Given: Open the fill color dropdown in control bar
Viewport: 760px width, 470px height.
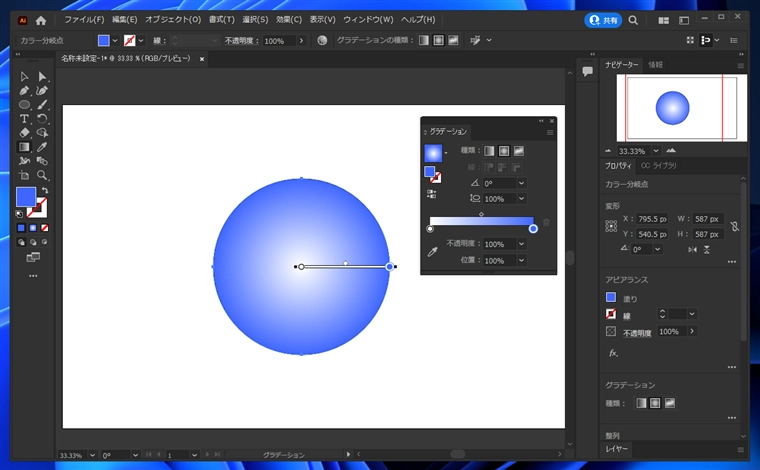Looking at the screenshot, I should (x=115, y=41).
